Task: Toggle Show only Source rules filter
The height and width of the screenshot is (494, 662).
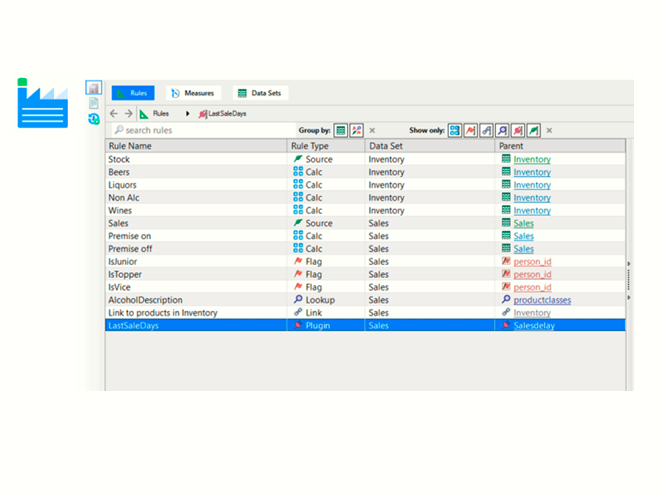Action: pyautogui.click(x=534, y=130)
